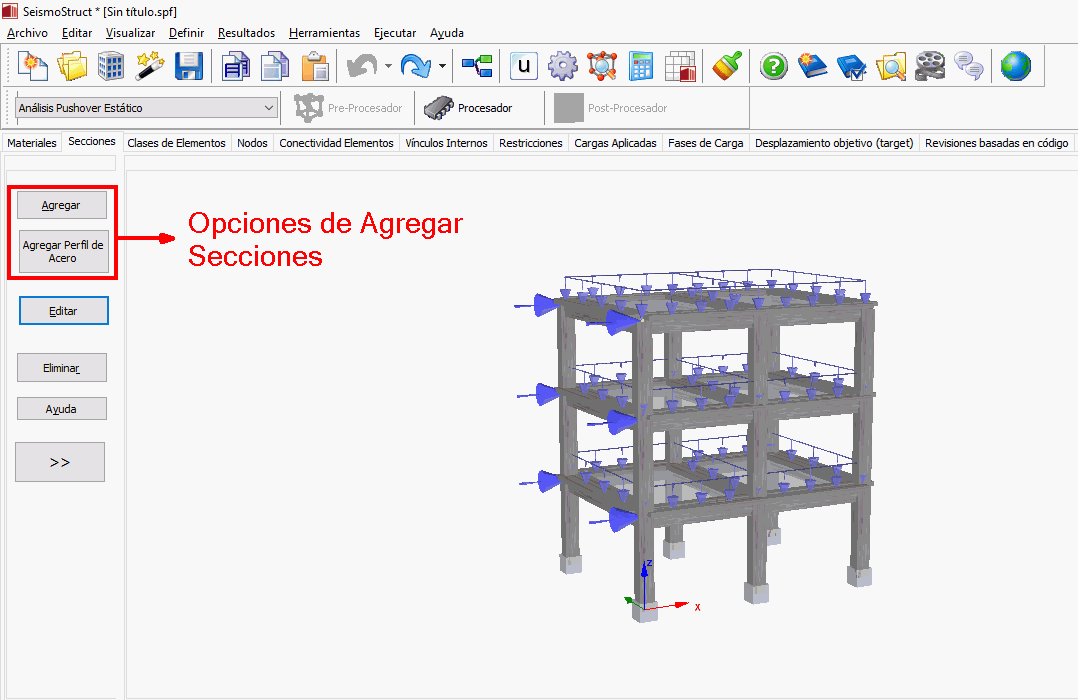Click the Editar button in side panel

(x=63, y=311)
